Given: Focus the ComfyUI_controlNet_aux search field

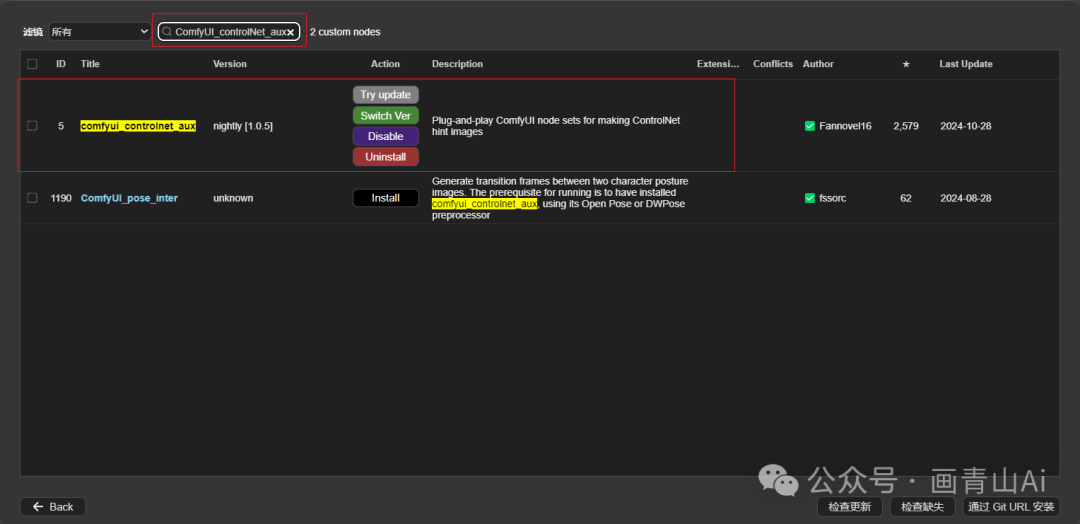Looking at the screenshot, I should (x=229, y=32).
